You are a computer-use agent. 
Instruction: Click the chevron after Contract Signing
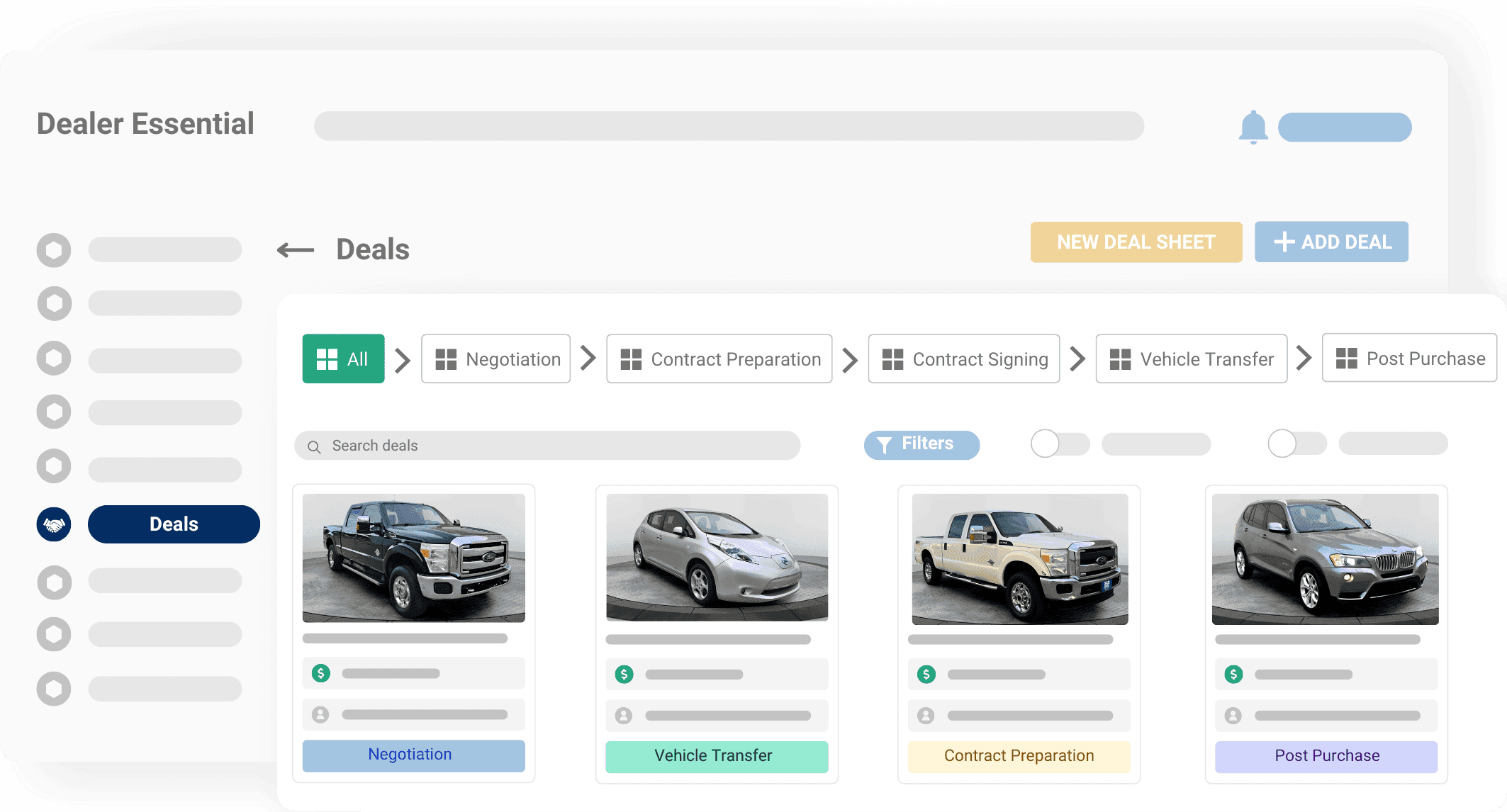(1077, 359)
